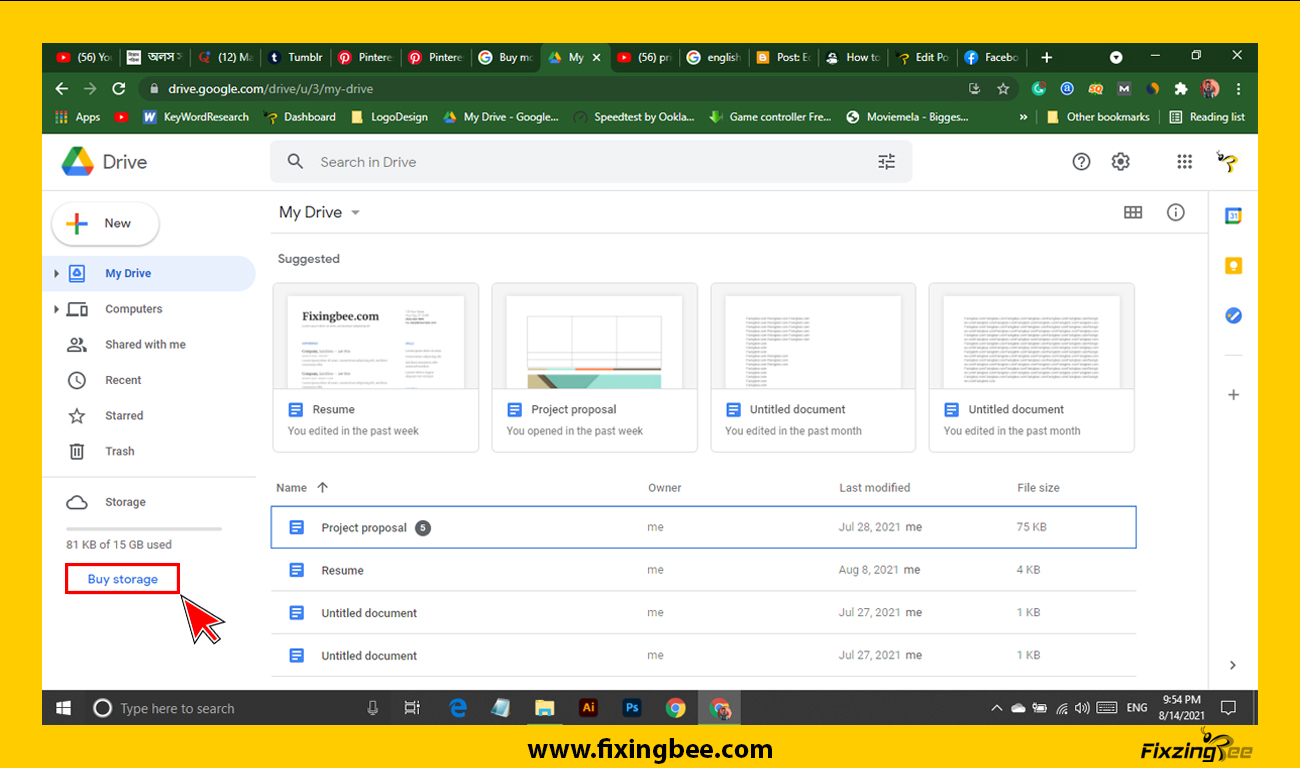This screenshot has height=768, width=1300.
Task: Click the New button
Action: coord(105,224)
